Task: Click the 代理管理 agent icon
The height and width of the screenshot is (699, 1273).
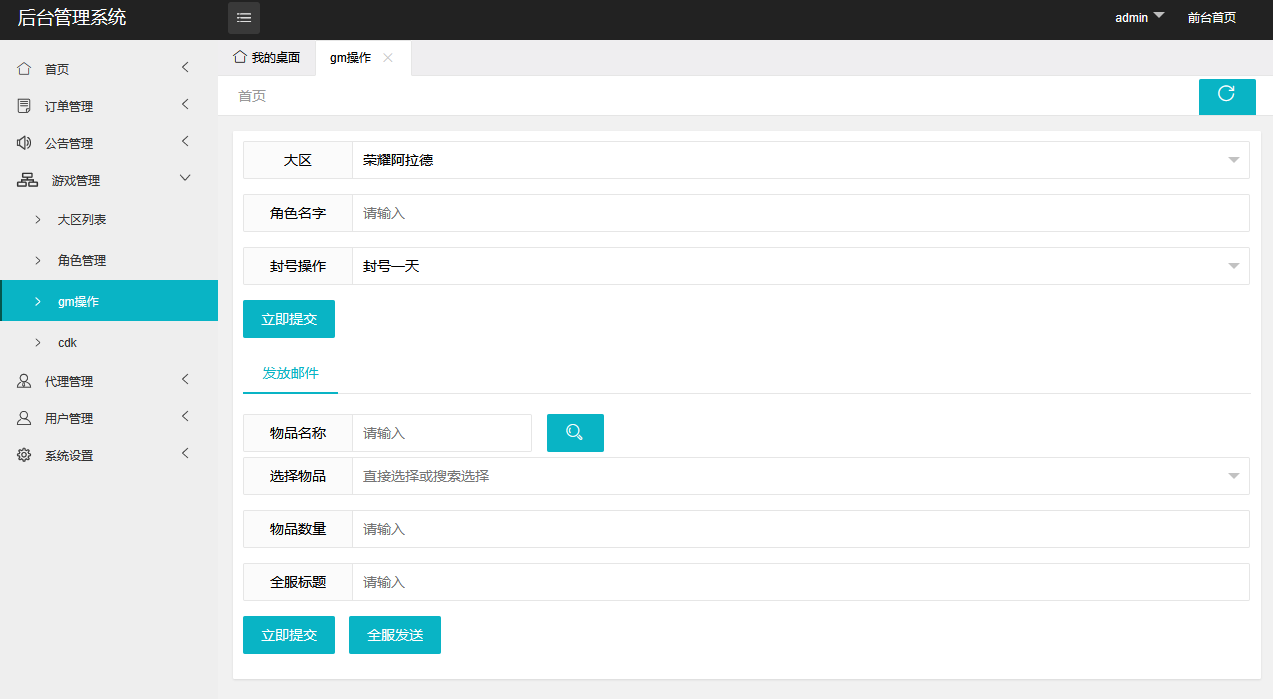Action: point(23,380)
